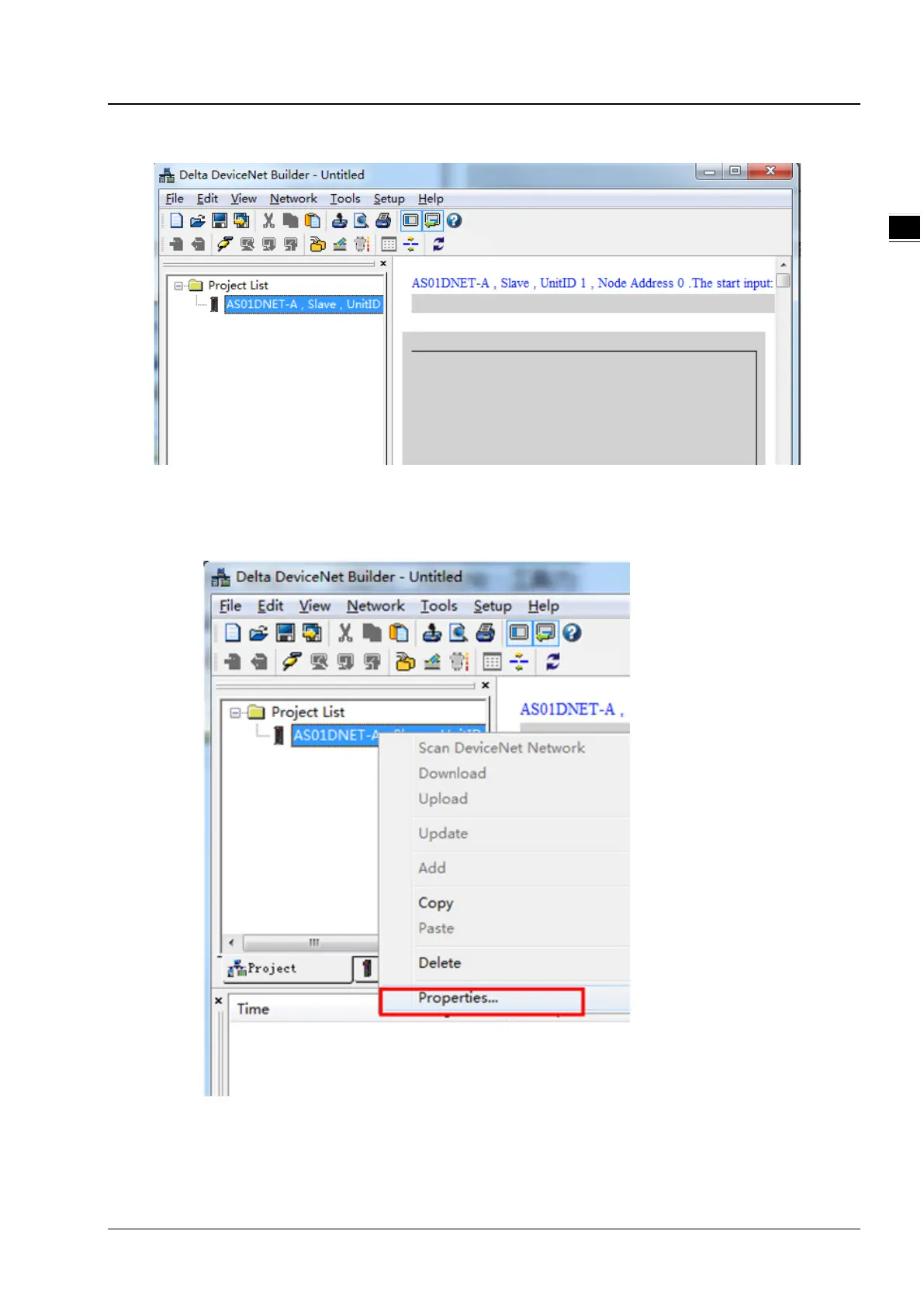Click Open folder icon in lower window
Image resolution: width=924 pixels, height=1307 pixels.
coord(258,633)
